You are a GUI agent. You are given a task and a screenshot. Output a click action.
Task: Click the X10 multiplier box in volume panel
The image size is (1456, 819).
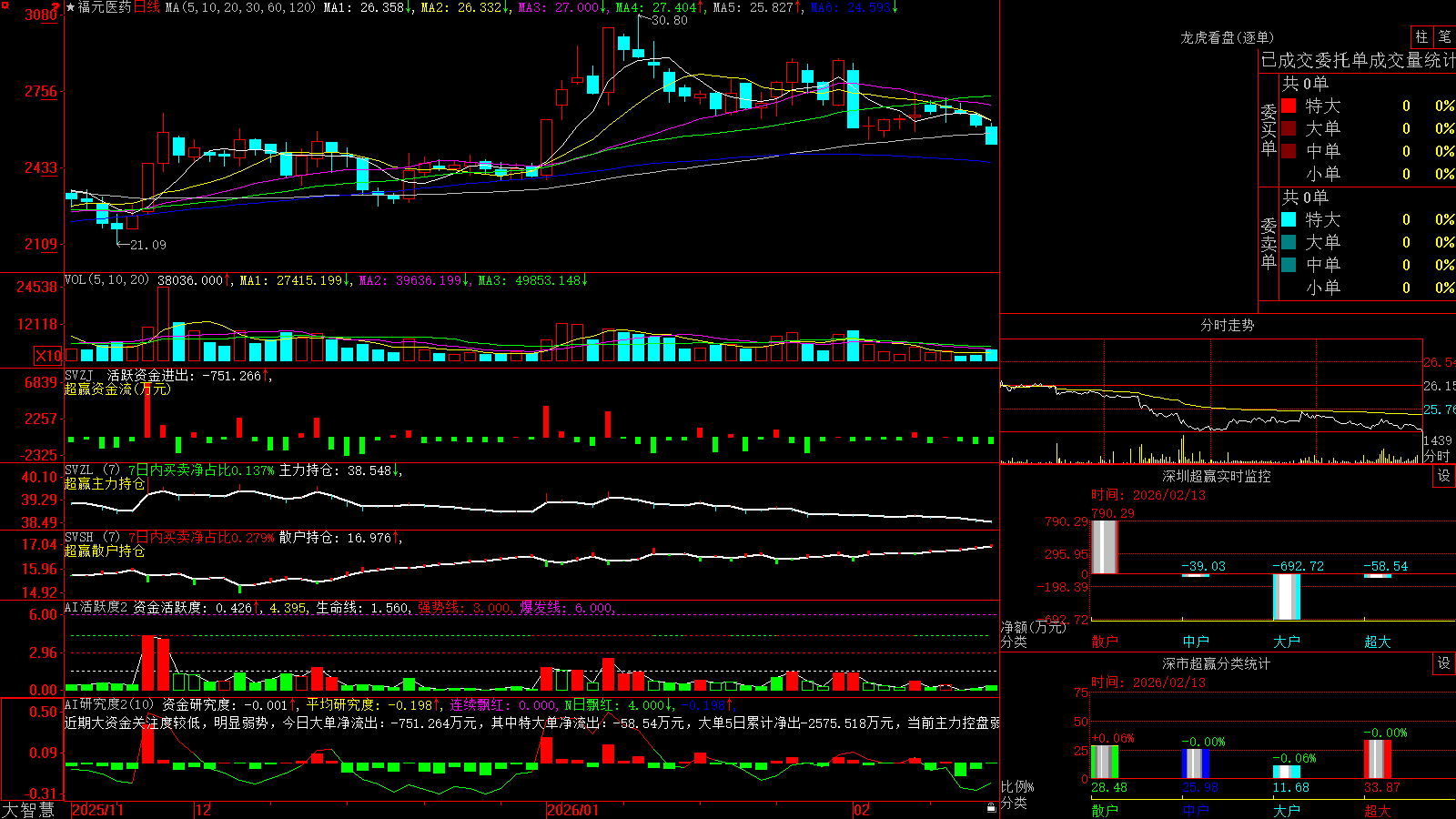coord(48,356)
